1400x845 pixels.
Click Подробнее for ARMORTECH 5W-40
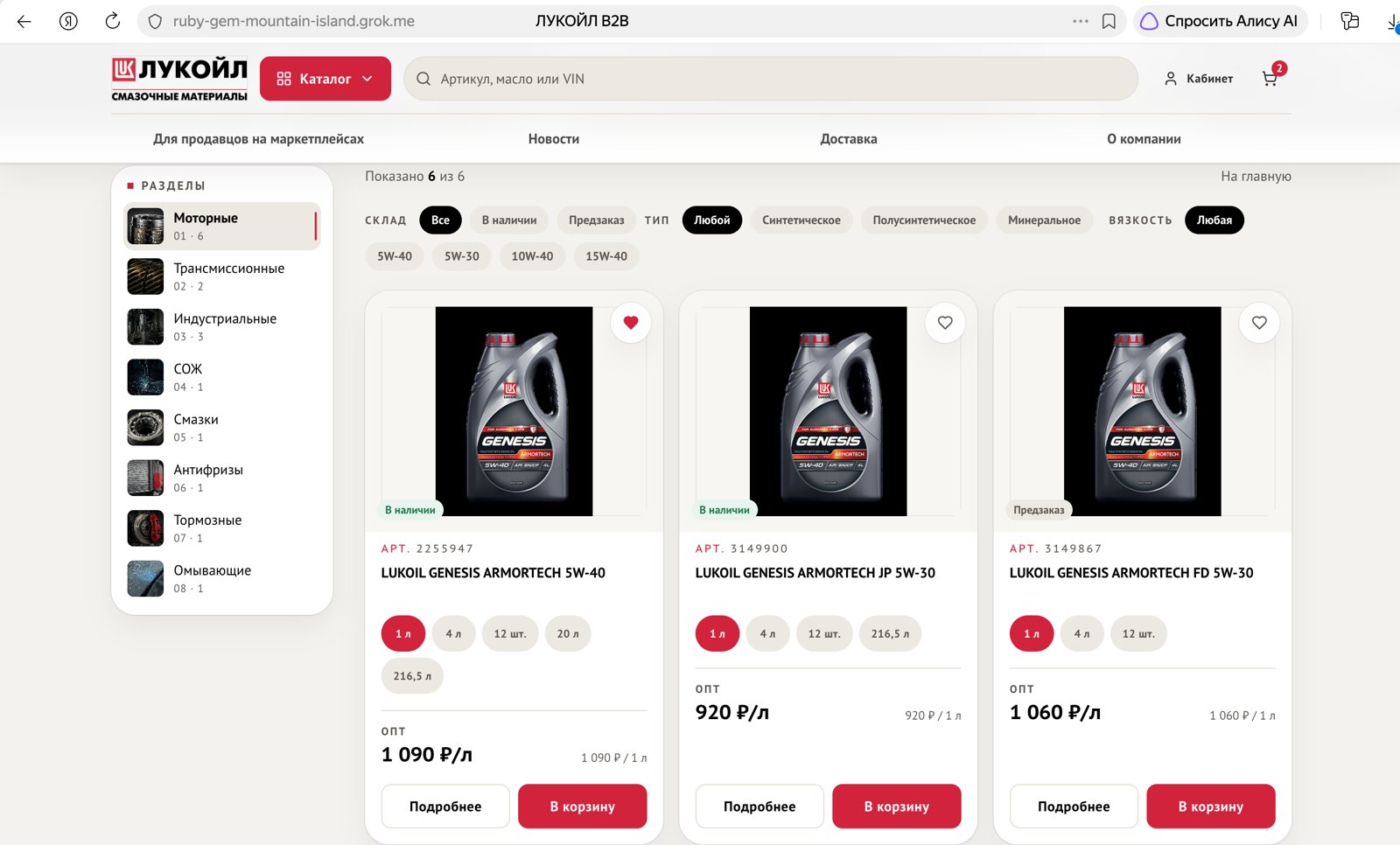tap(445, 807)
